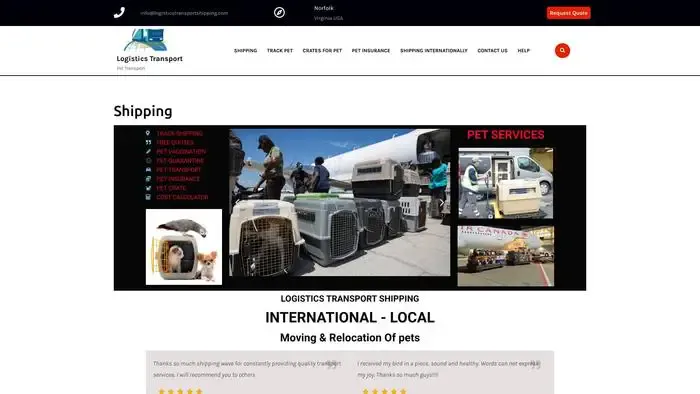The height and width of the screenshot is (394, 700).
Task: Click the quote marks icon beside Free Quotes
Action: (x=148, y=142)
